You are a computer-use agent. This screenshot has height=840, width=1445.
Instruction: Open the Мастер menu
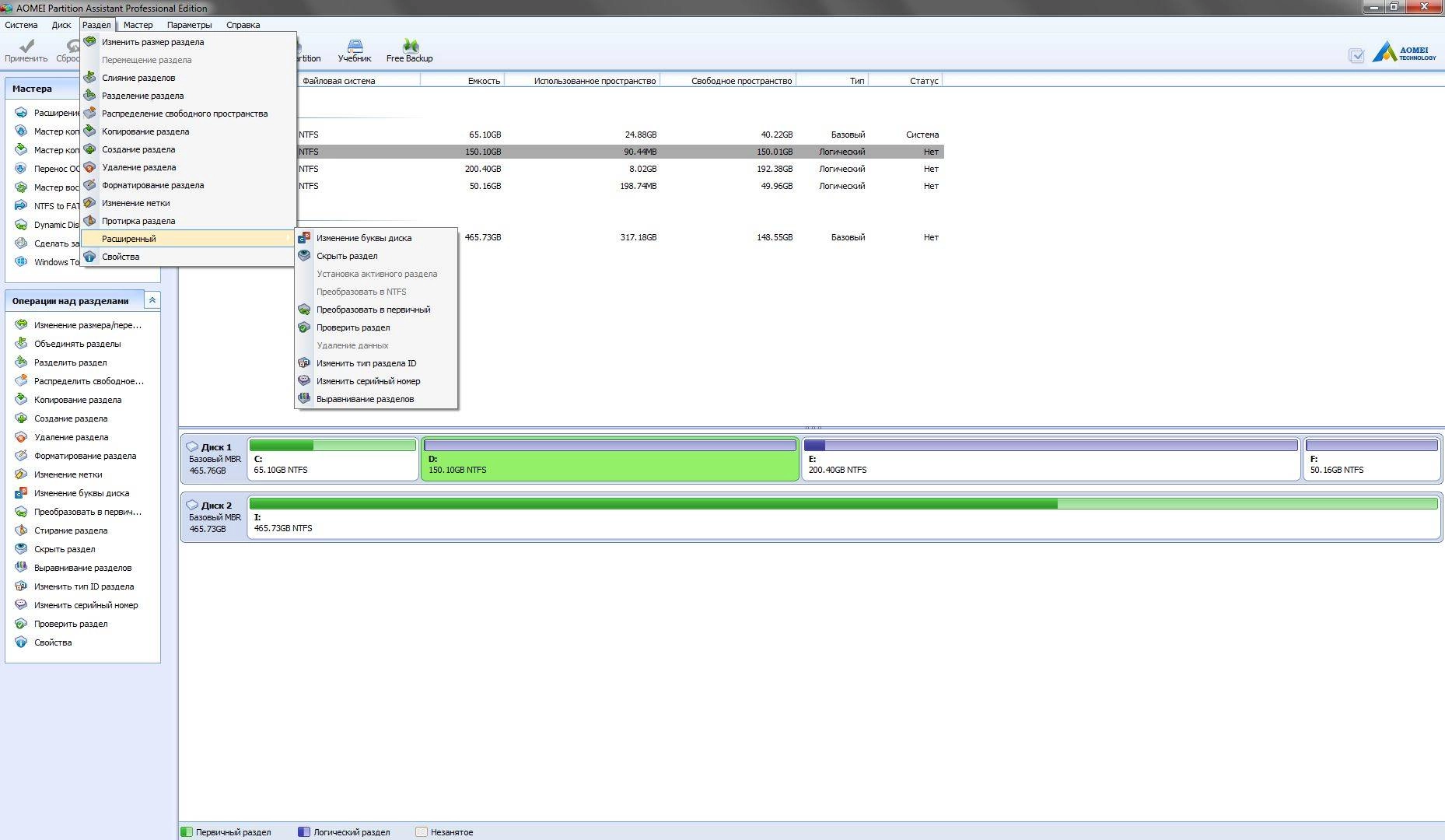pyautogui.click(x=138, y=25)
